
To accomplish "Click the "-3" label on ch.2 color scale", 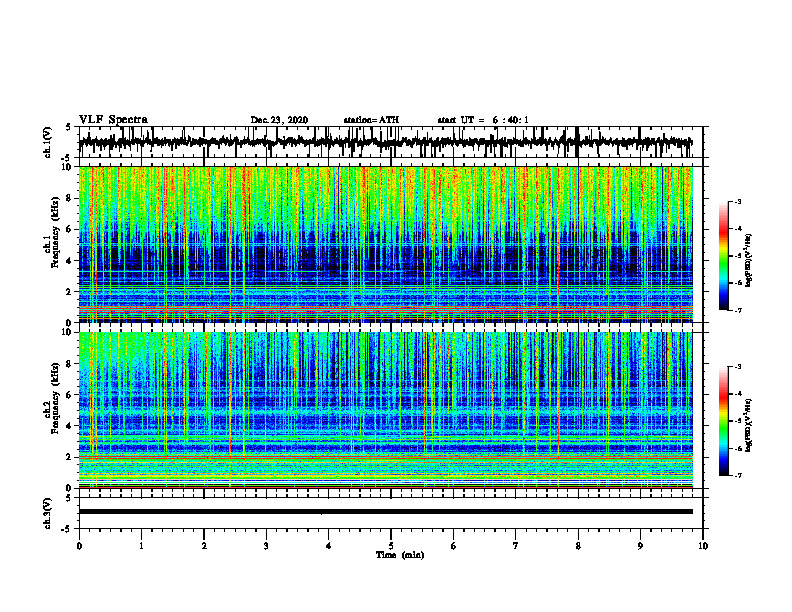I will click(x=738, y=367).
